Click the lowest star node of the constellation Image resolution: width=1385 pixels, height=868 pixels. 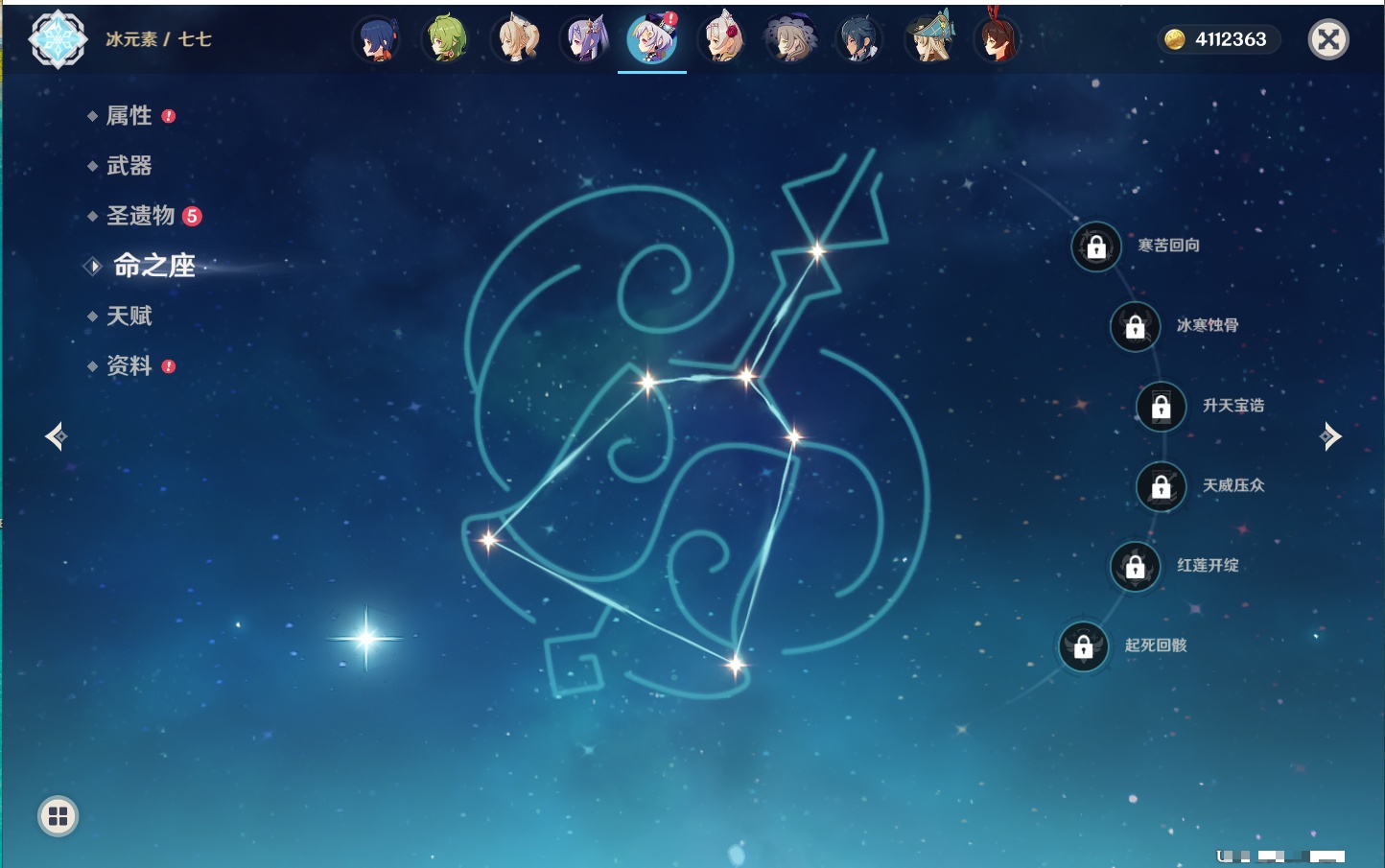(x=735, y=664)
